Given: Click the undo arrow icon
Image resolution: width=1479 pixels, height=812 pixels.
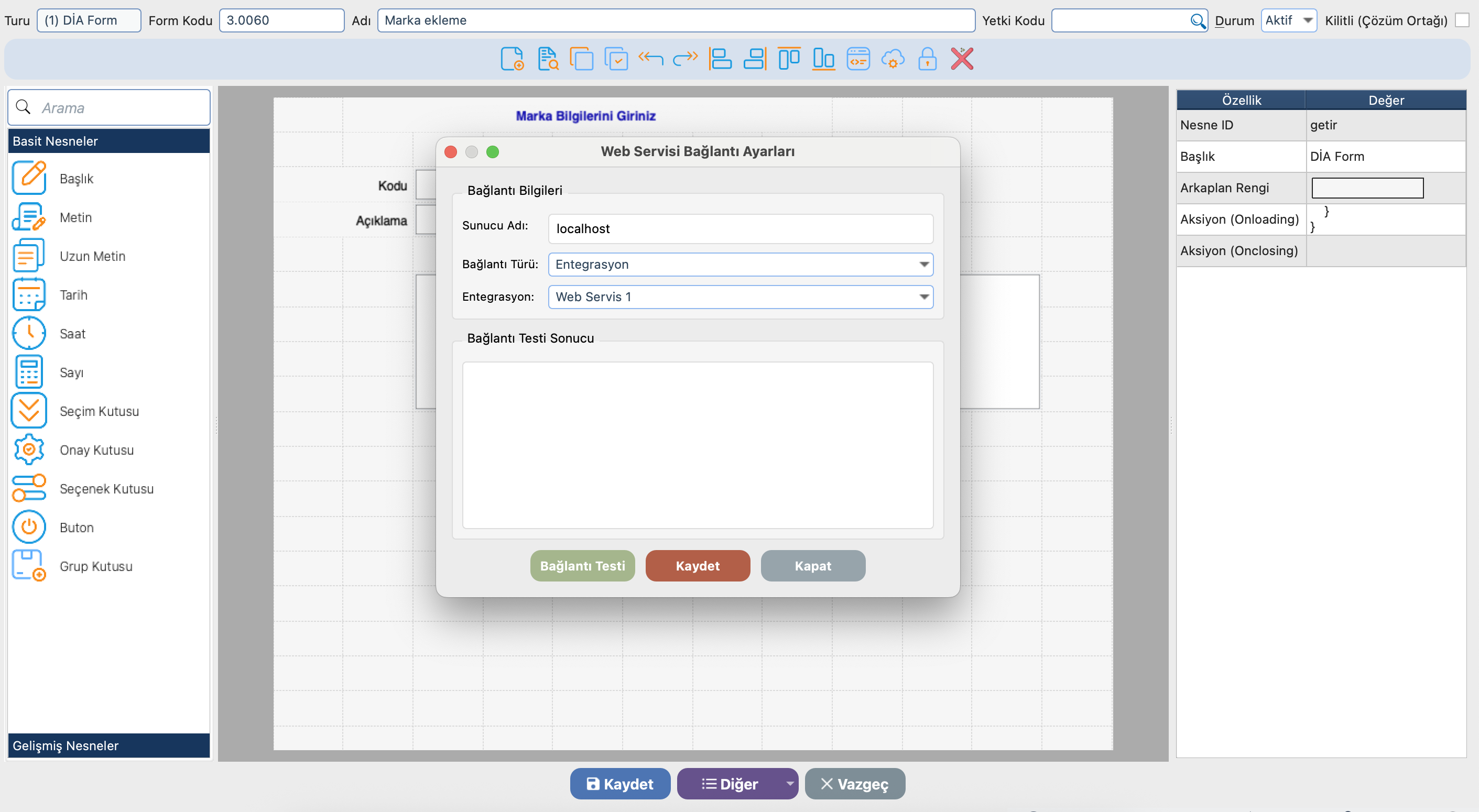Looking at the screenshot, I should pos(650,59).
